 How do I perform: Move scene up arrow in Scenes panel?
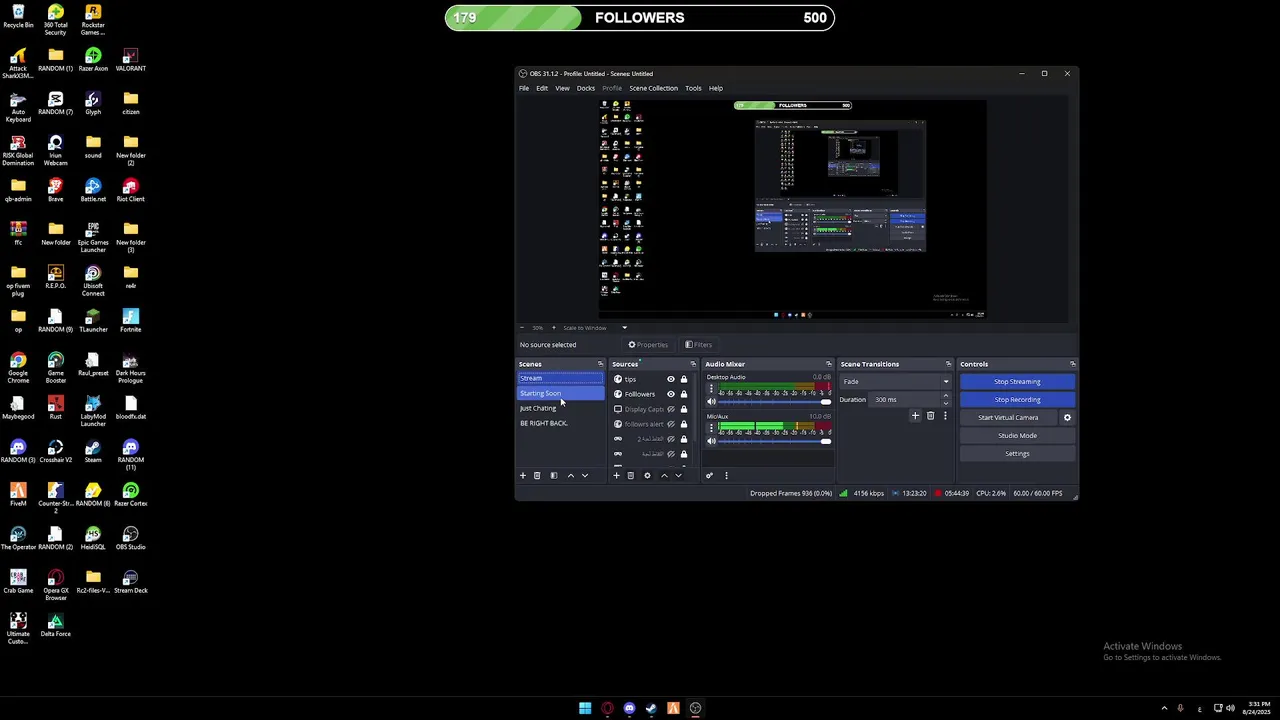point(571,475)
